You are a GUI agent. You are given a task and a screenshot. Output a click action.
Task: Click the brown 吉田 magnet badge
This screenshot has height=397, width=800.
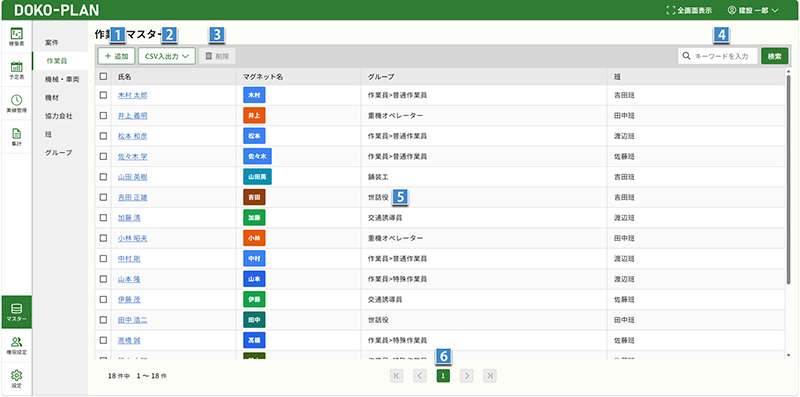(x=254, y=197)
